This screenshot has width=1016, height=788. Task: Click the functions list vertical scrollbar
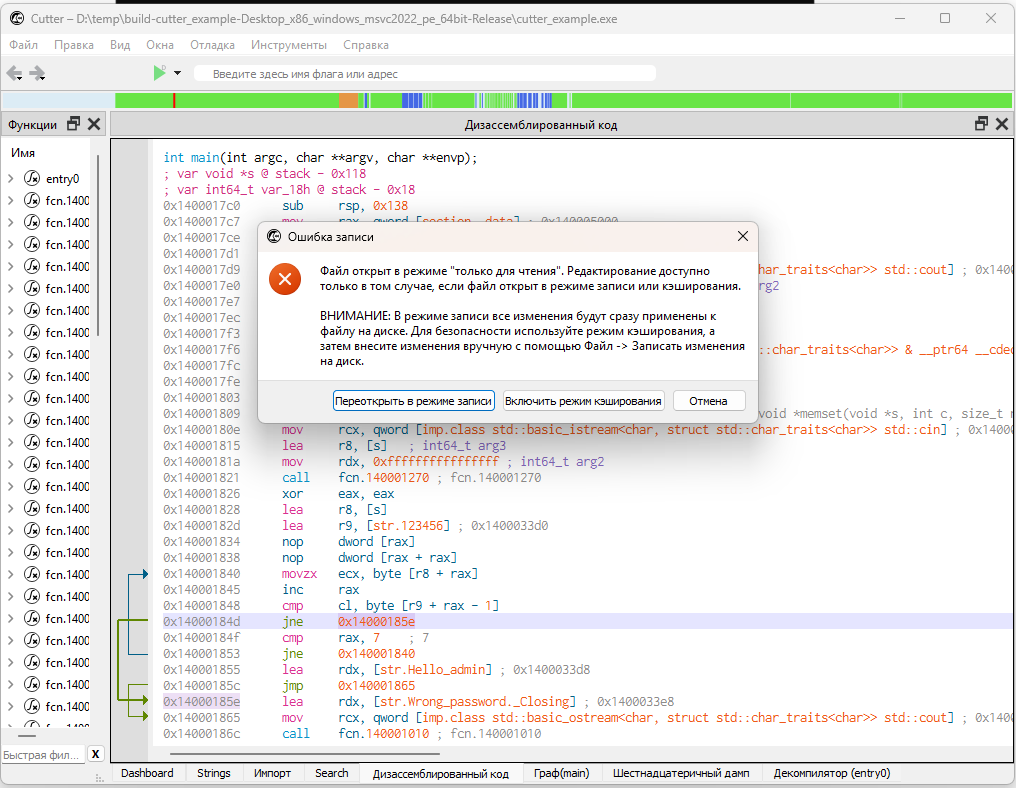98,246
